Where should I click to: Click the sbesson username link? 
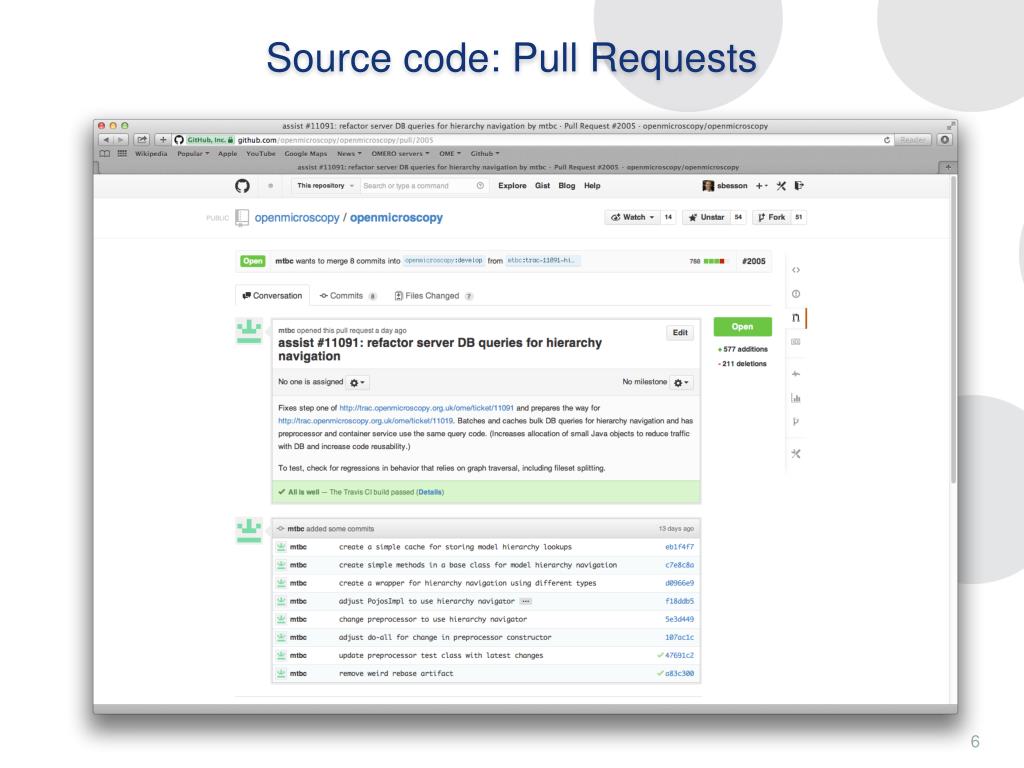732,186
